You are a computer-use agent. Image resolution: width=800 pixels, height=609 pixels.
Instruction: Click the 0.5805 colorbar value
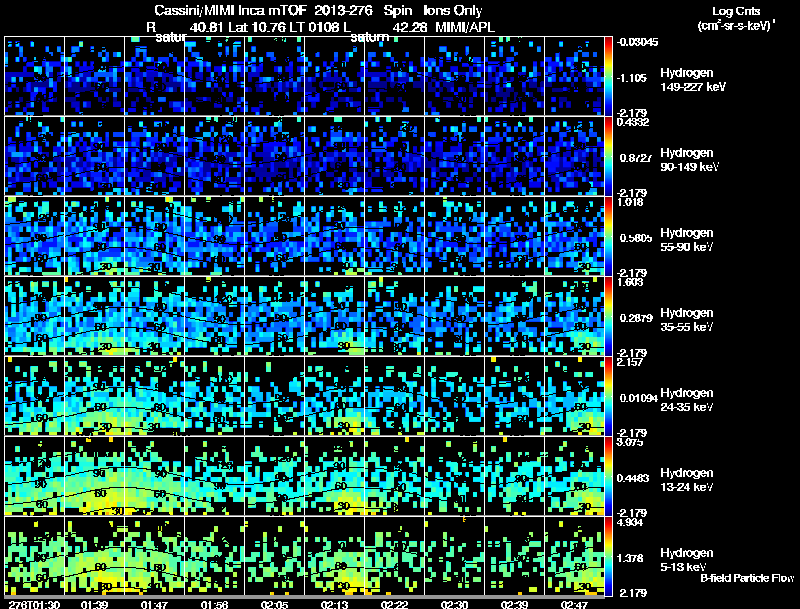[x=636, y=238]
